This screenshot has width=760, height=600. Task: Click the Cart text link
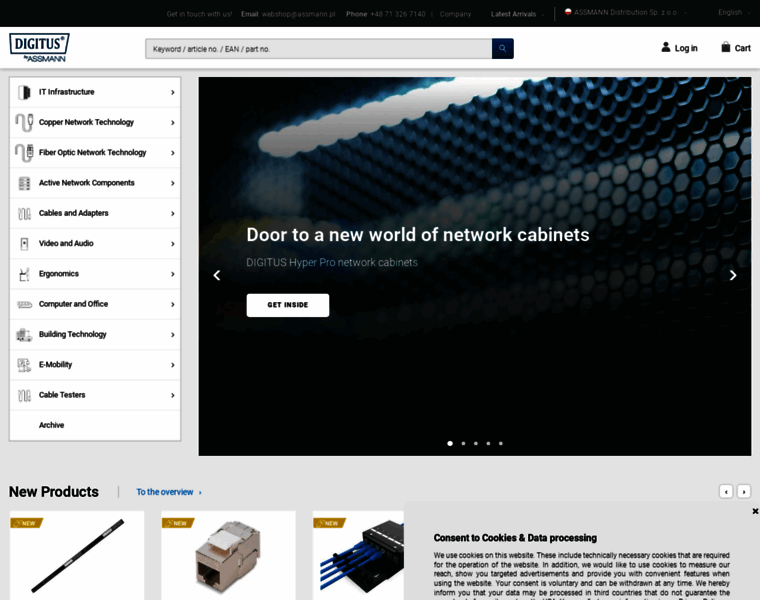point(742,48)
